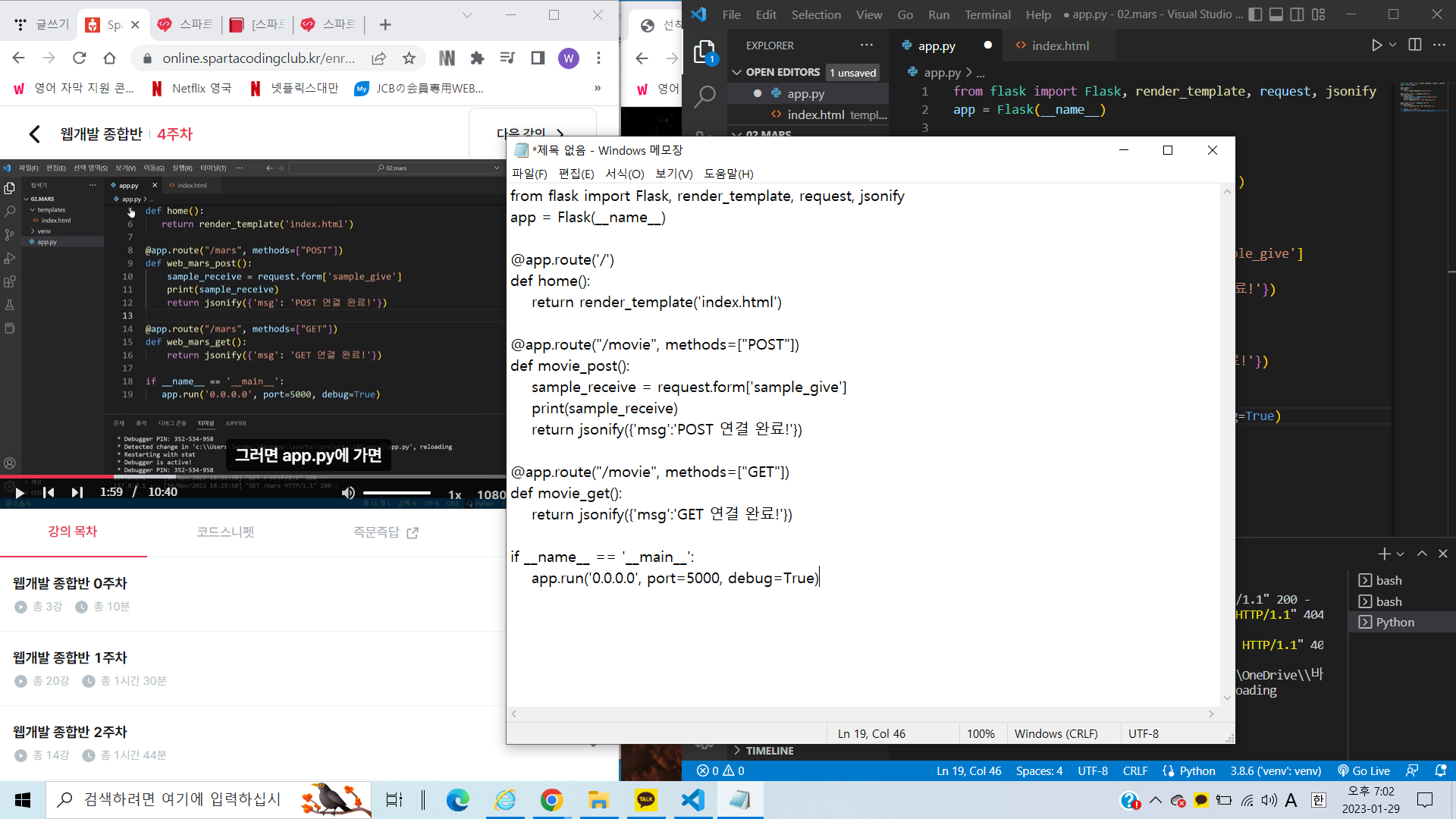Open the run button dropdown arrow in VS Code
This screenshot has height=819, width=1456.
(x=1393, y=45)
